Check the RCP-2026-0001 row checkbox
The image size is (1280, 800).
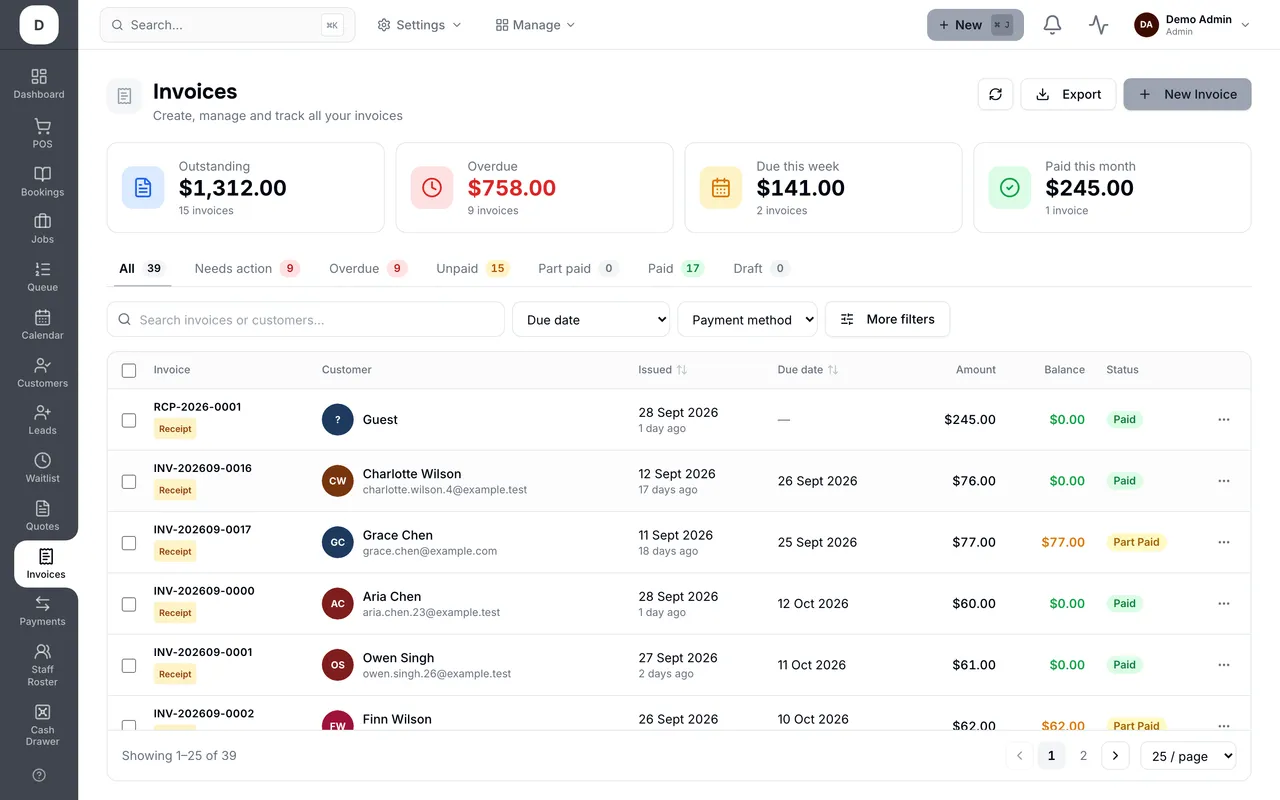129,420
